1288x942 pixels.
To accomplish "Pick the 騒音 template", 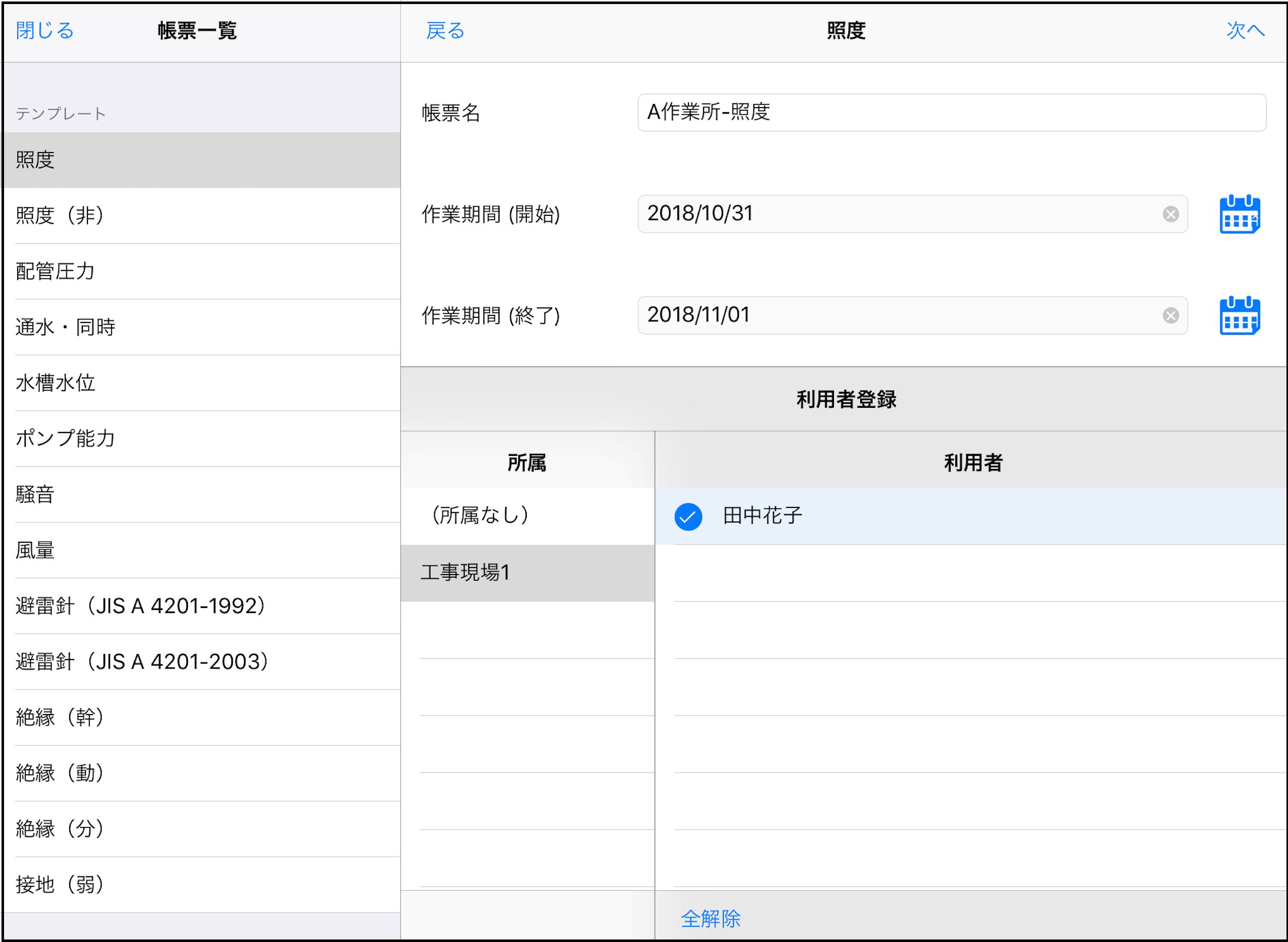I will 201,494.
